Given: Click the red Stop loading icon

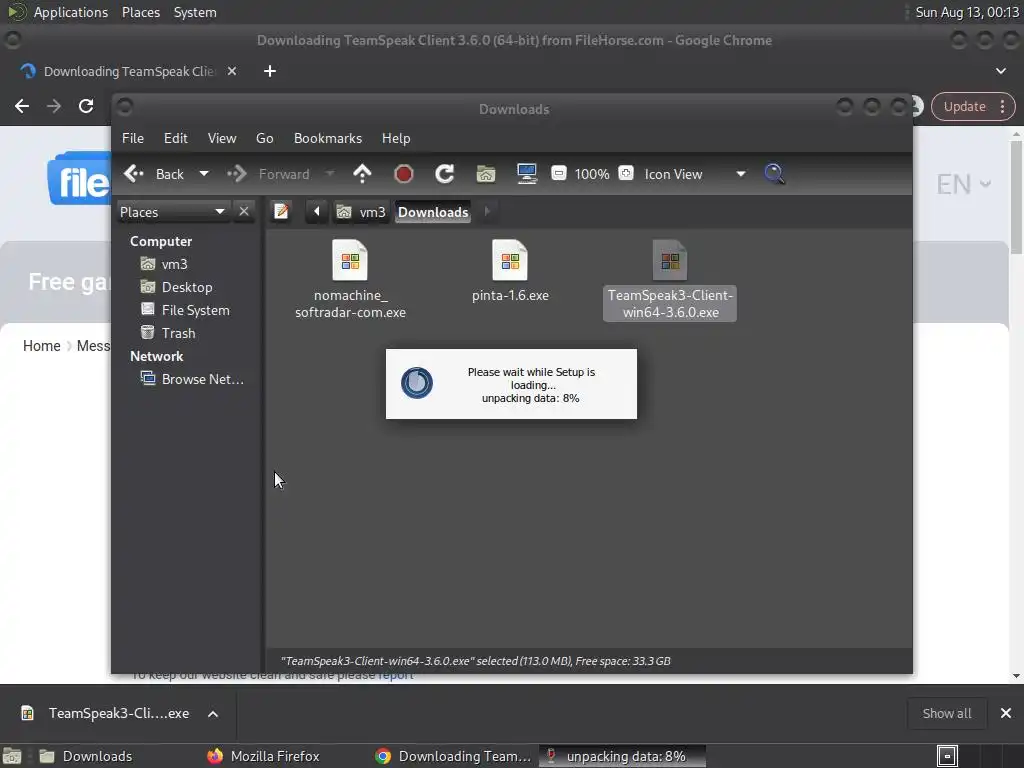Looking at the screenshot, I should tap(404, 174).
